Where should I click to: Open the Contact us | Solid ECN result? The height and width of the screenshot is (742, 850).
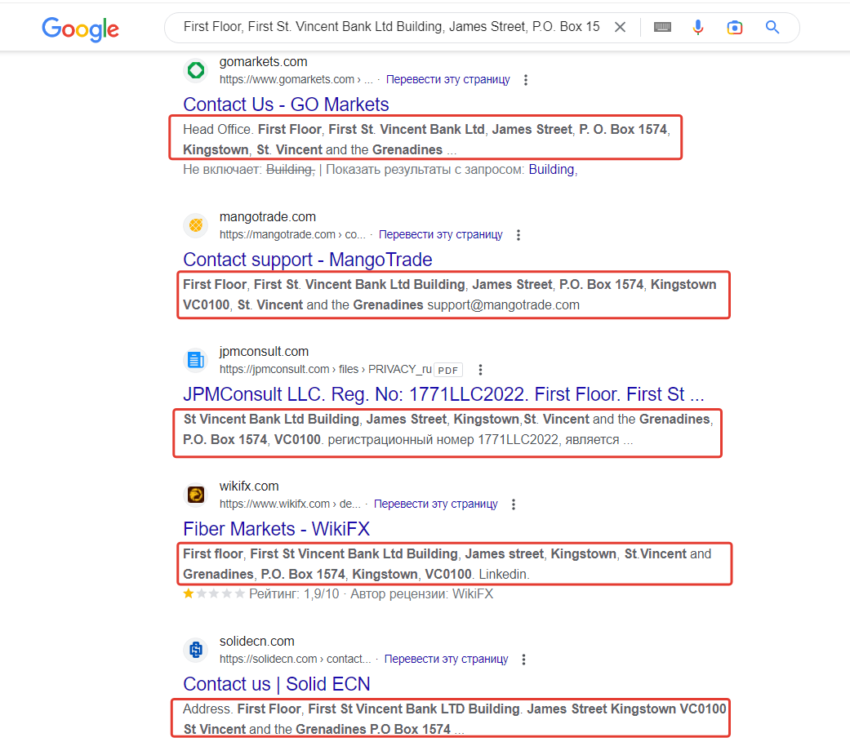(276, 684)
